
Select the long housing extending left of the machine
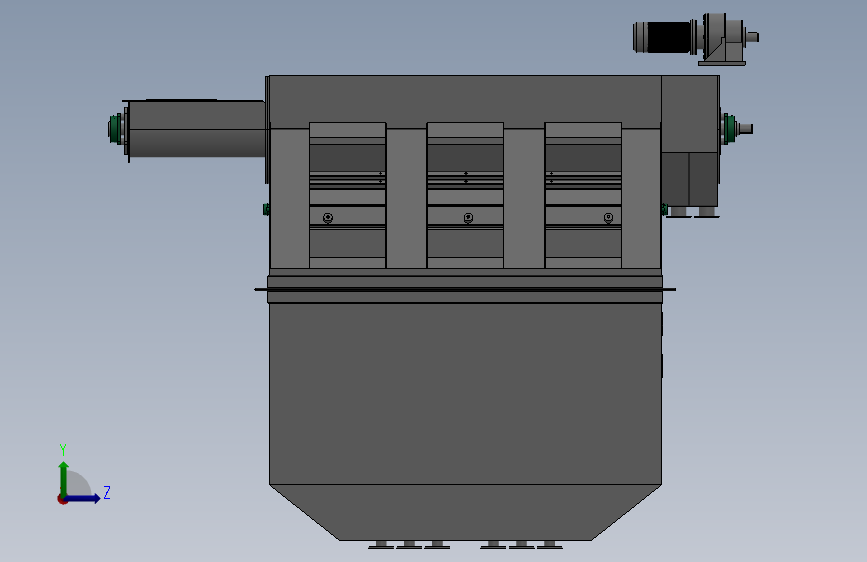[196, 129]
